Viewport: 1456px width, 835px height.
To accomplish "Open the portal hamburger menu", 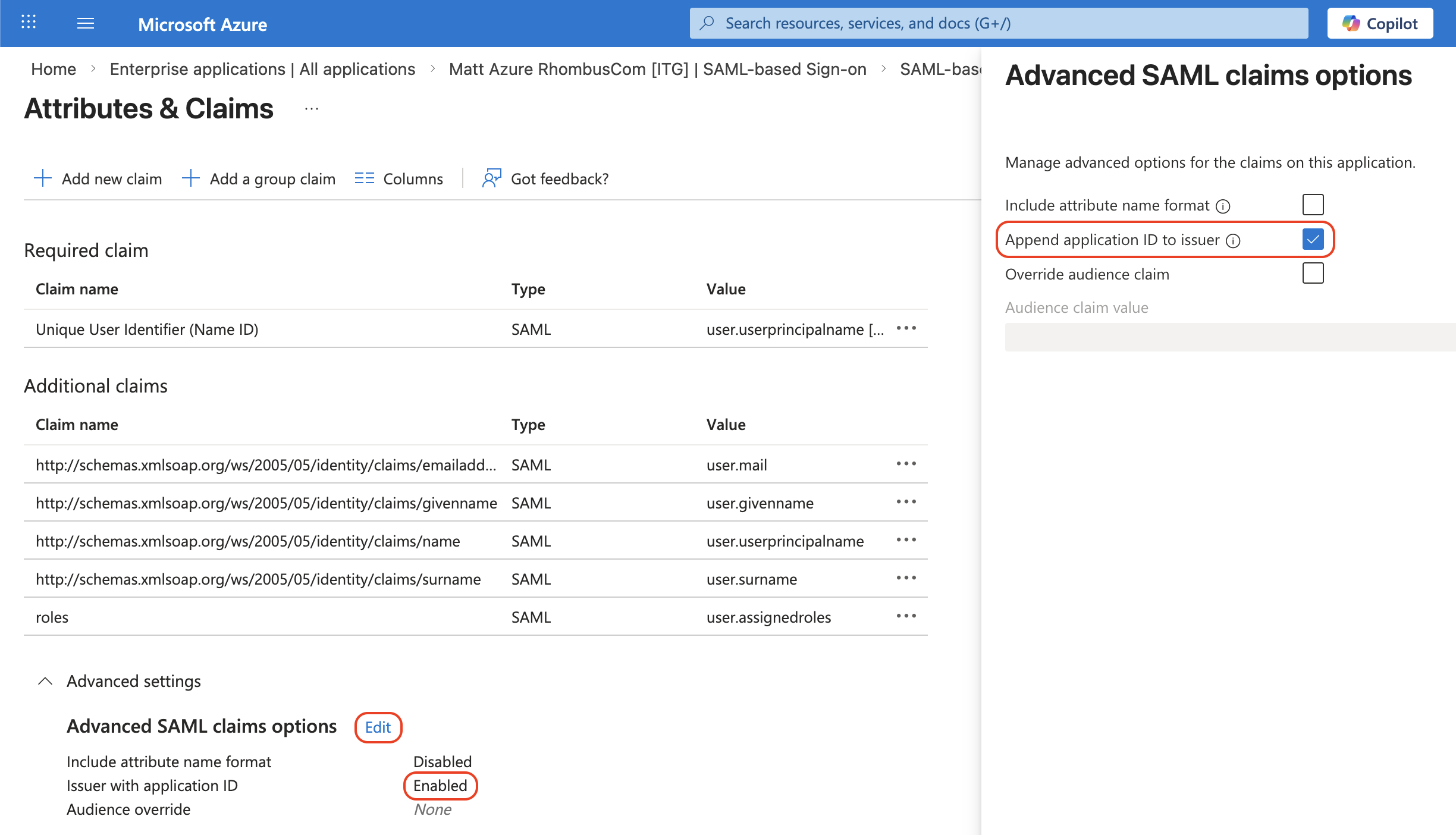I will 86,23.
